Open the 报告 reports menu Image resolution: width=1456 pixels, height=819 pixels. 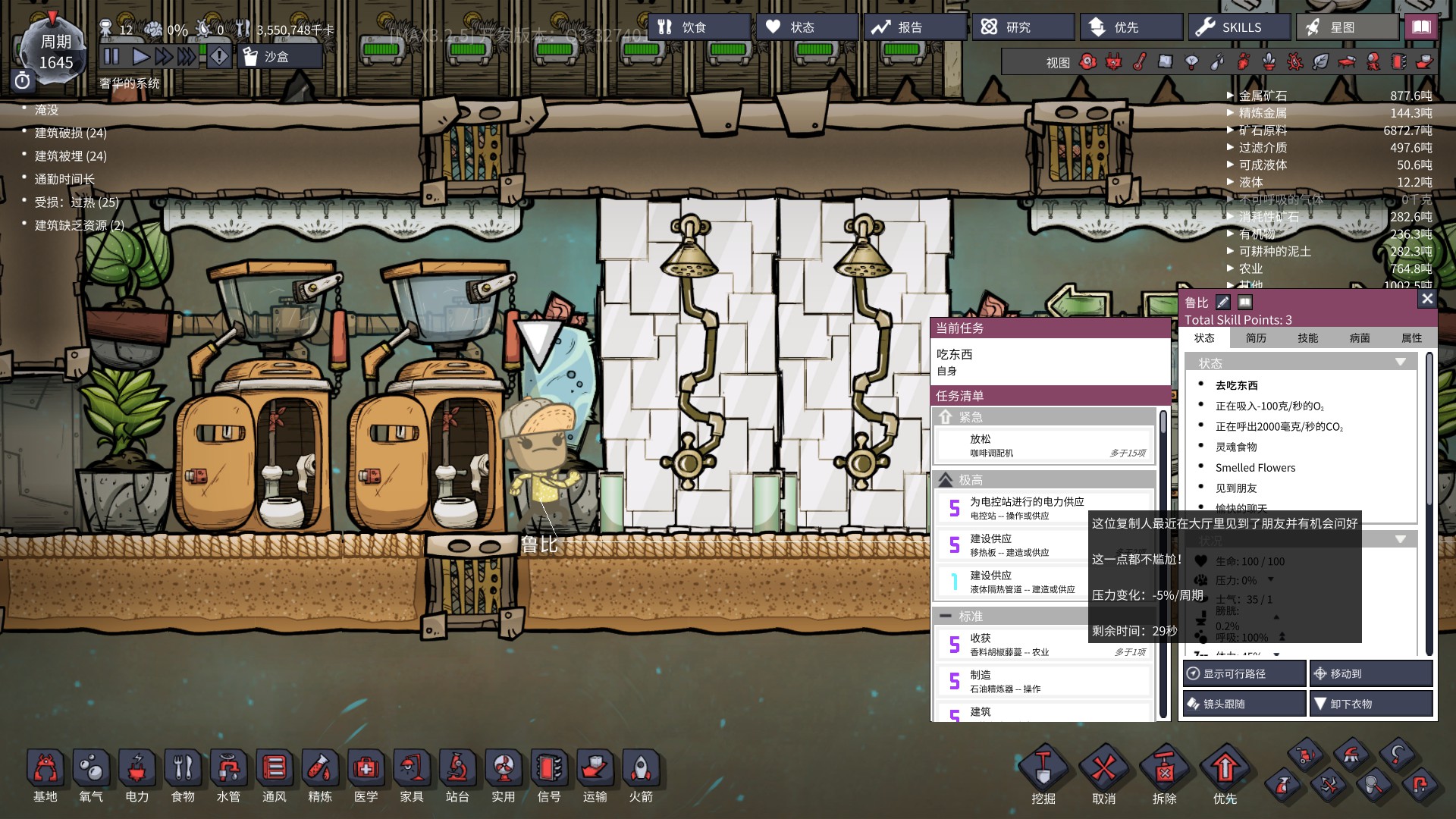(915, 27)
